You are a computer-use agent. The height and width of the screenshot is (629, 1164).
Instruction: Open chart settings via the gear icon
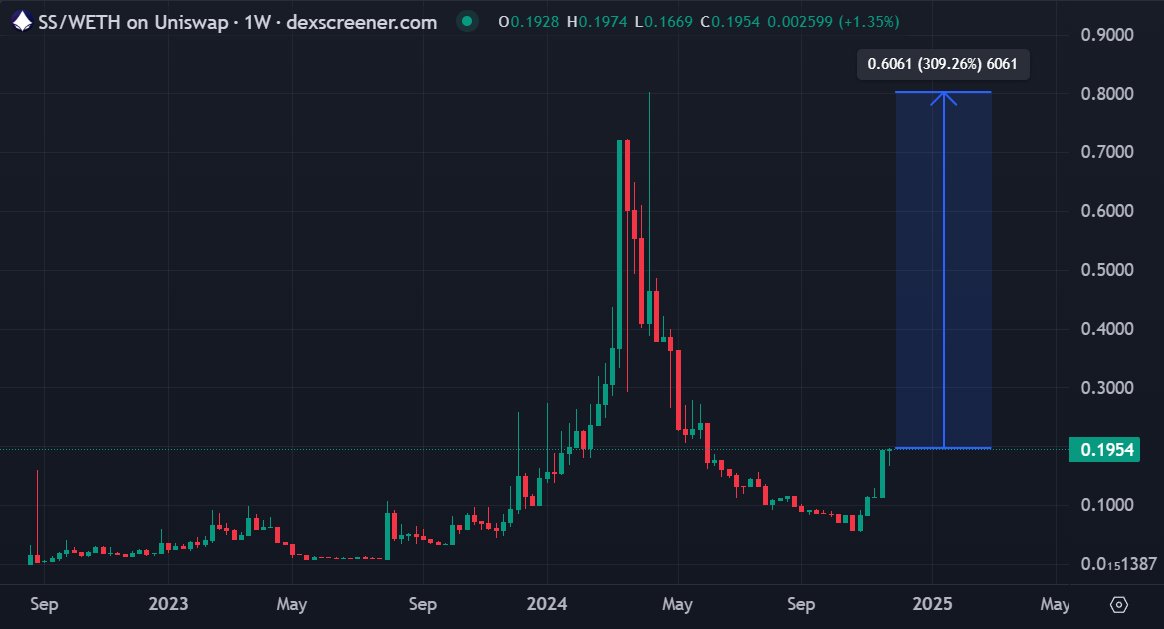[1121, 604]
